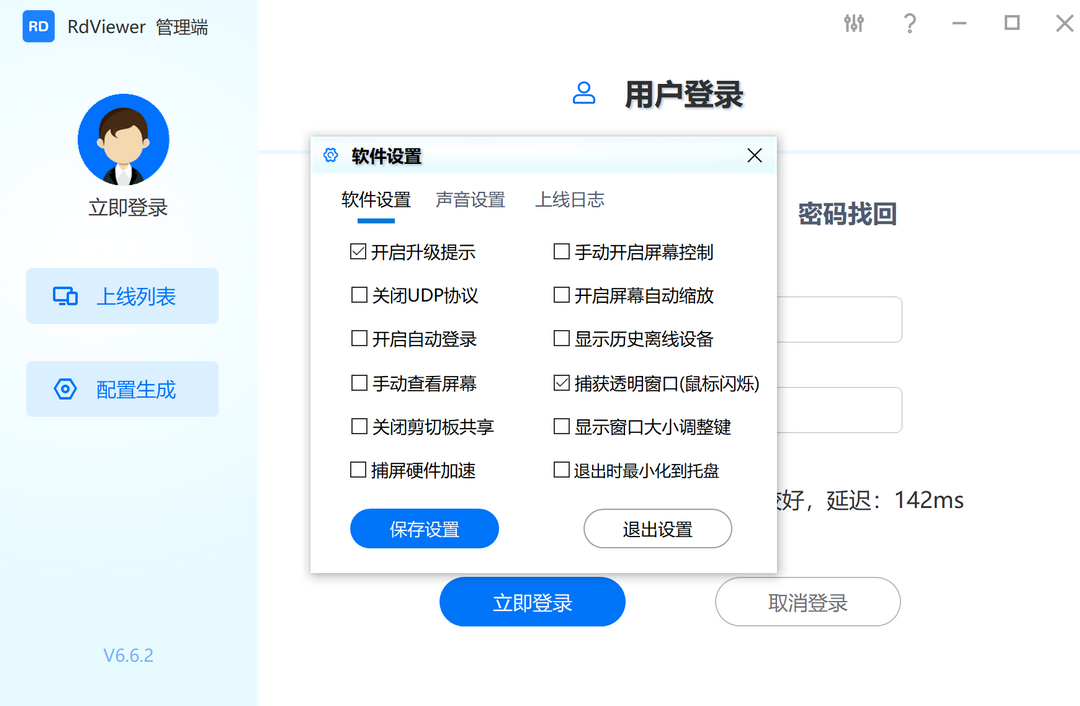Open help via the question mark icon
The width and height of the screenshot is (1080, 706).
[910, 23]
